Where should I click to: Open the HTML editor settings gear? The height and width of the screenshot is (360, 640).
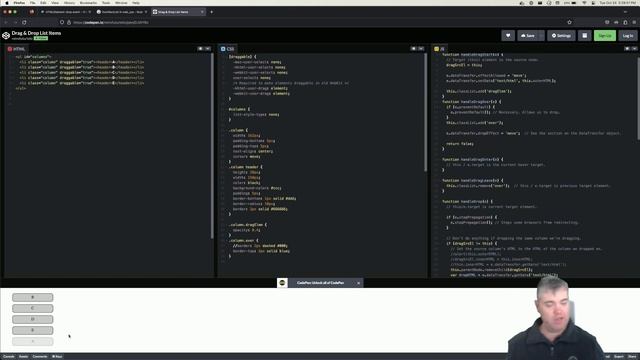[200, 49]
